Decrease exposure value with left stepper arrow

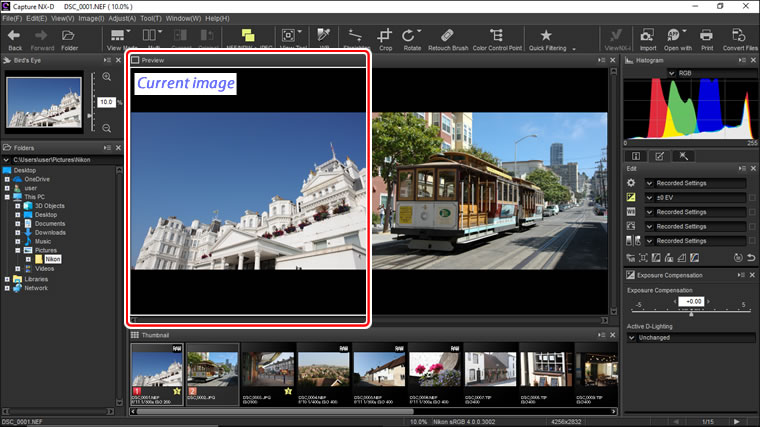[x=675, y=301]
